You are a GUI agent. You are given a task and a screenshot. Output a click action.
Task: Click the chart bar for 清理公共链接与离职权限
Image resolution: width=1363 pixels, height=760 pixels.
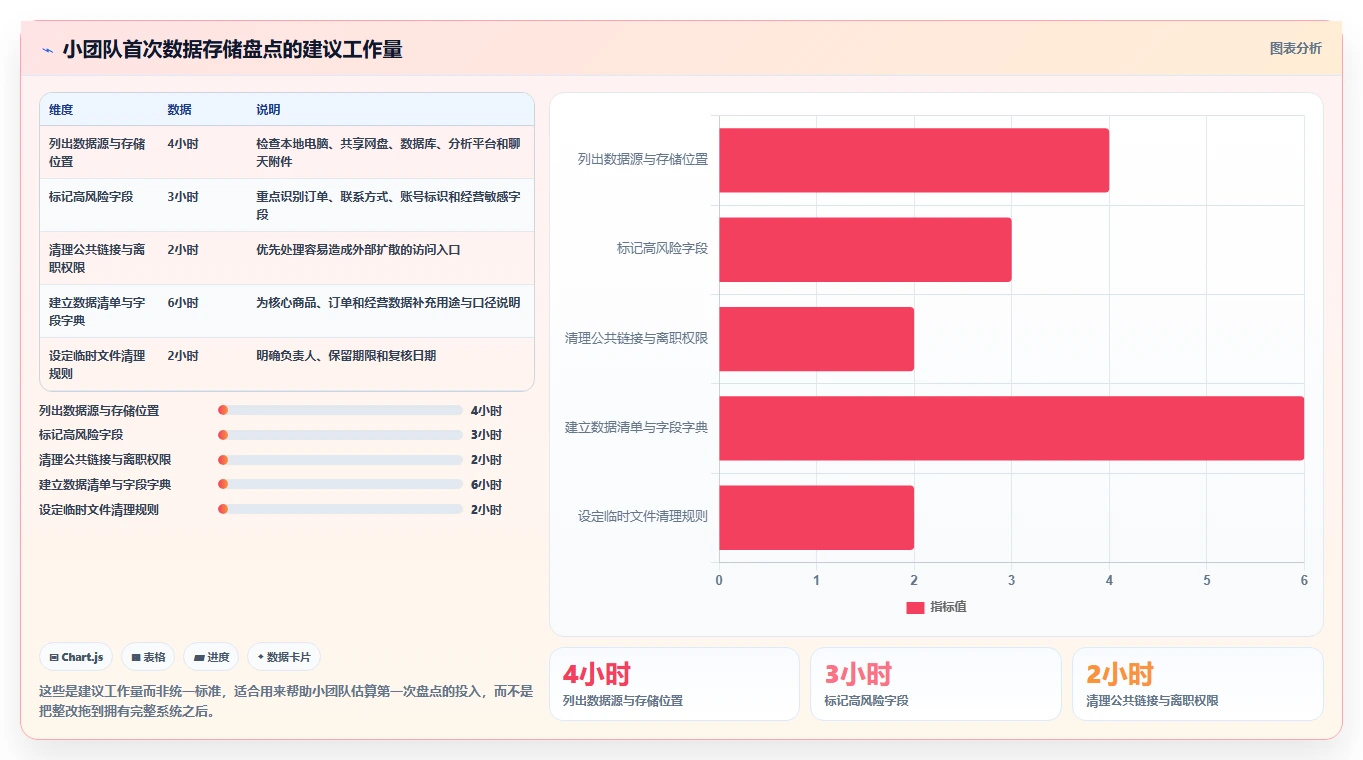(816, 339)
